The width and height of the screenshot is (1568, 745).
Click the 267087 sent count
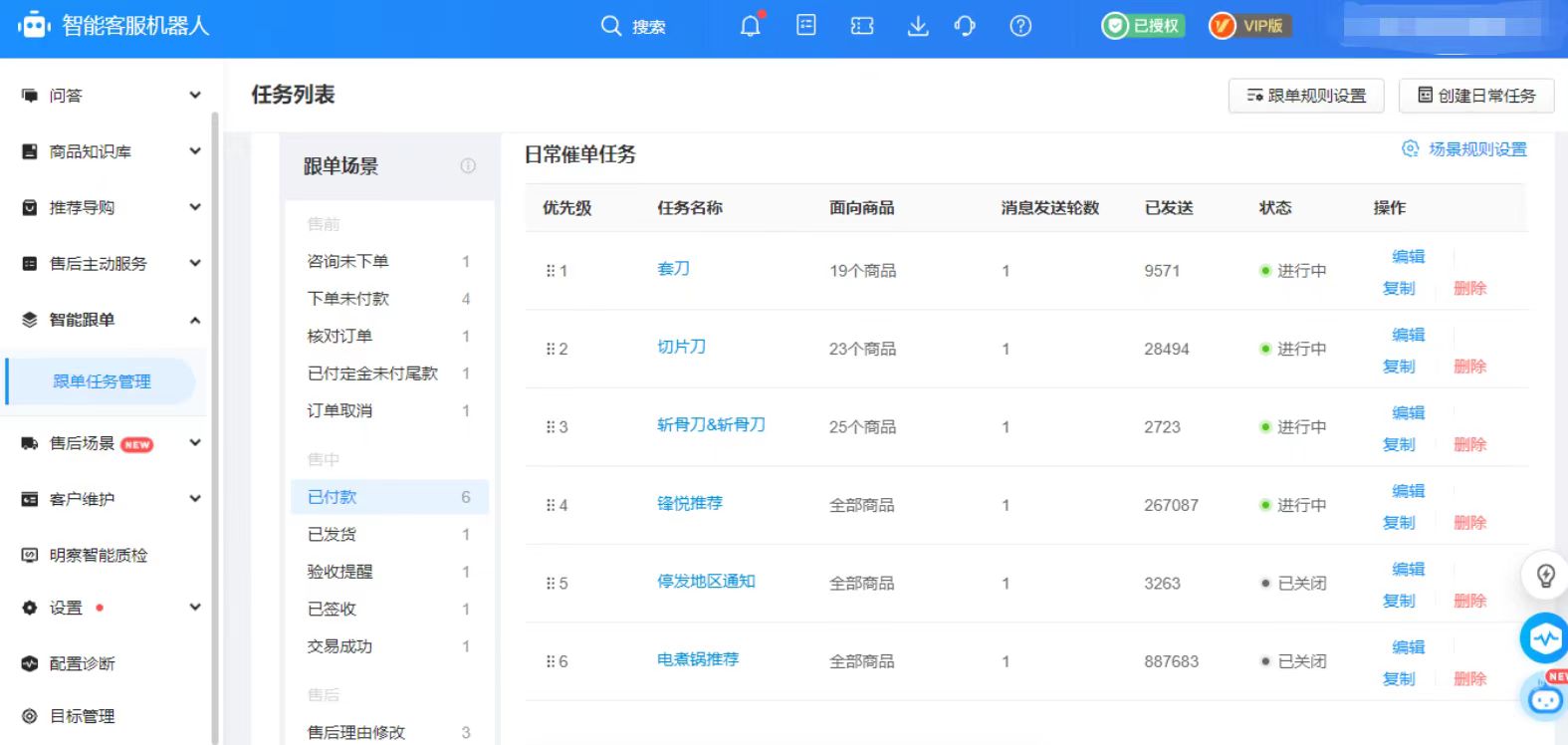[1171, 505]
